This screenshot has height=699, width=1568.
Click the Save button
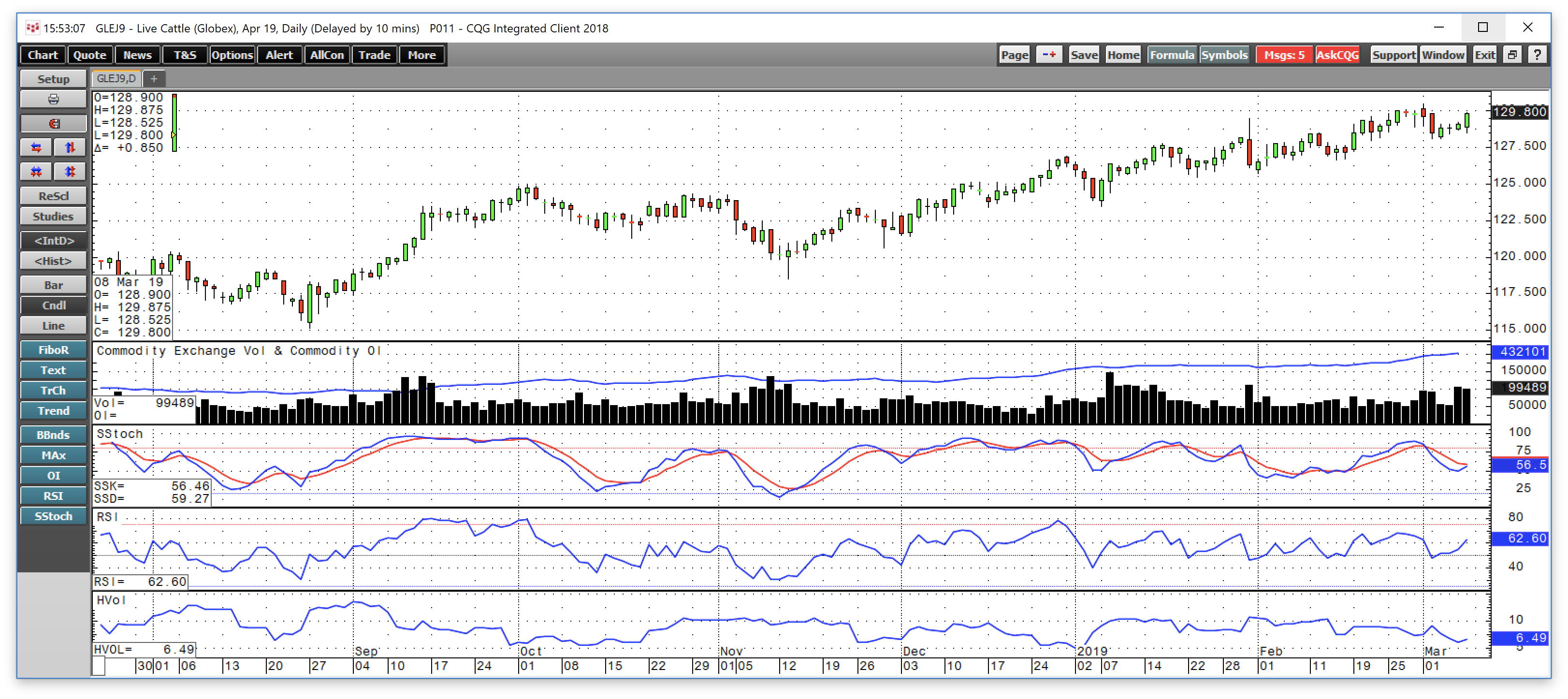point(1084,54)
